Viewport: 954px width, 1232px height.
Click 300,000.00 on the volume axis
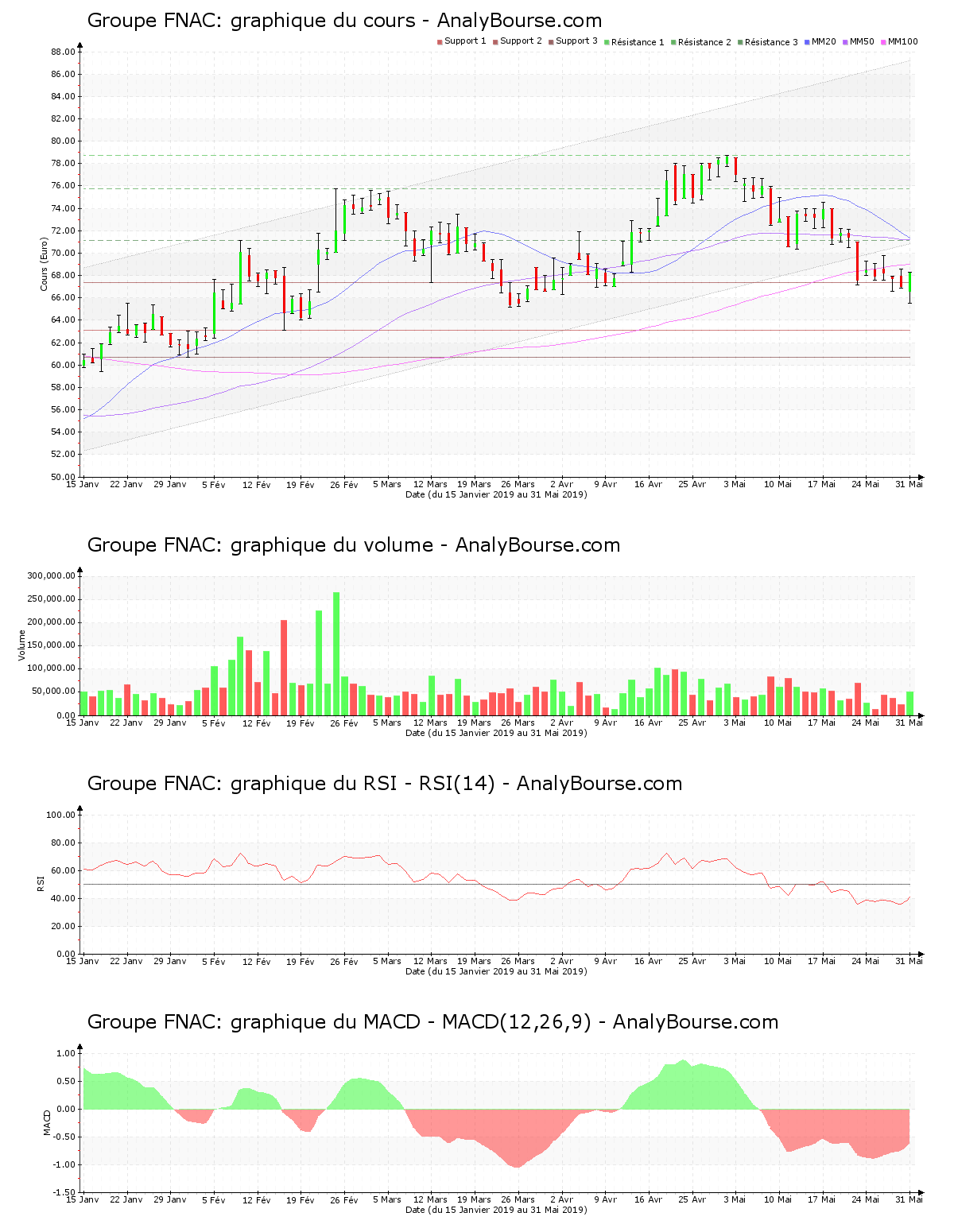[x=52, y=576]
